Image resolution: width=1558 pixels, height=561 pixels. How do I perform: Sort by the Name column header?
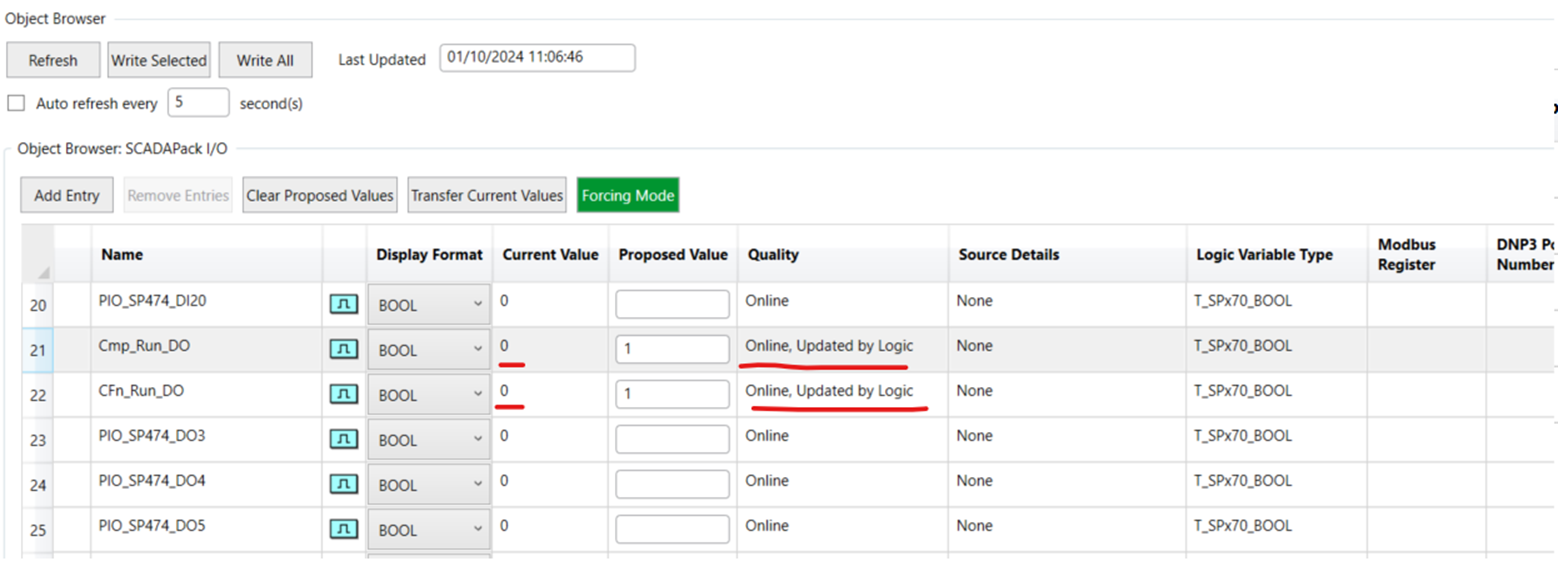[x=207, y=254]
